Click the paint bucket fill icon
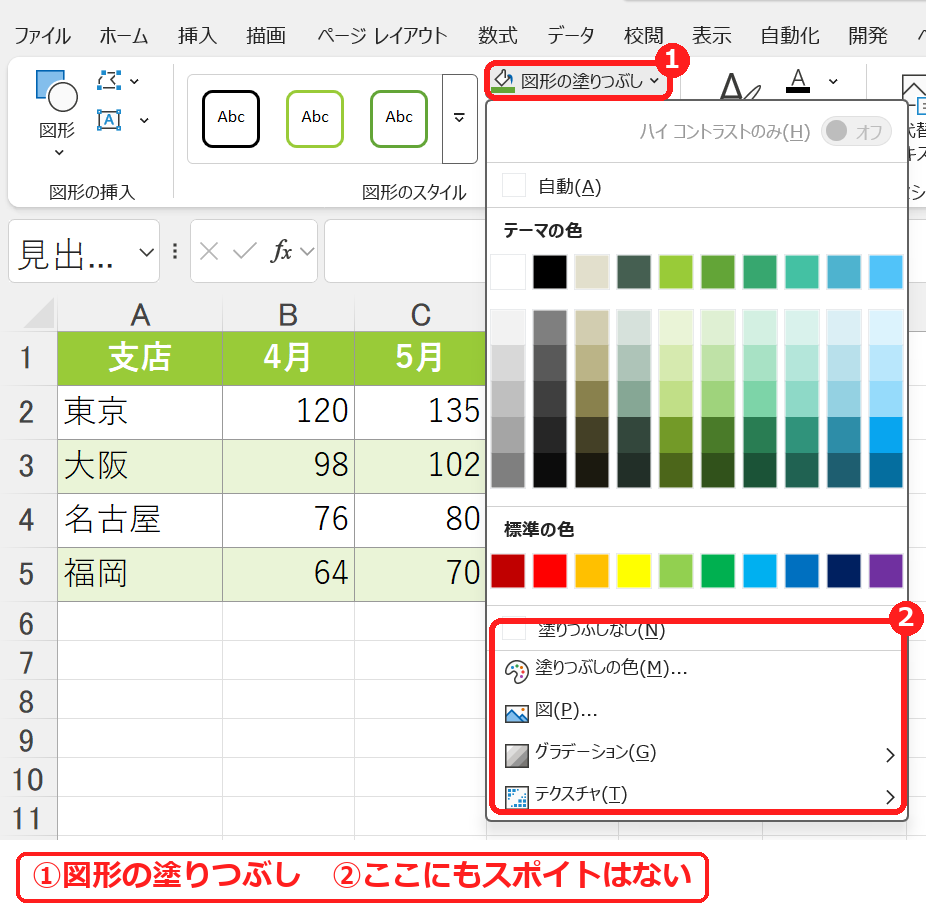The width and height of the screenshot is (926, 910). coord(503,80)
